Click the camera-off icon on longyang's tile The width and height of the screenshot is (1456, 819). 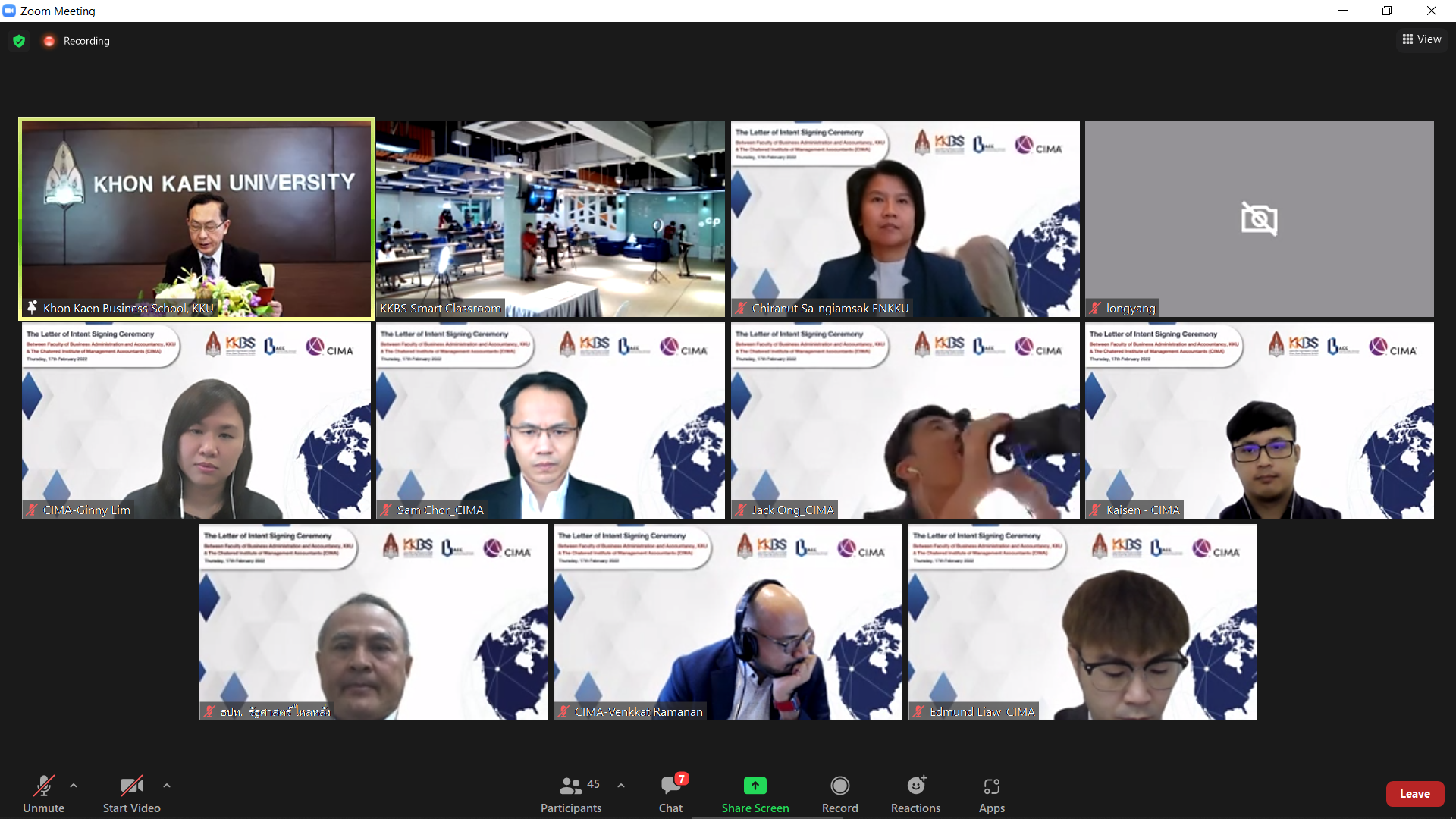point(1260,218)
